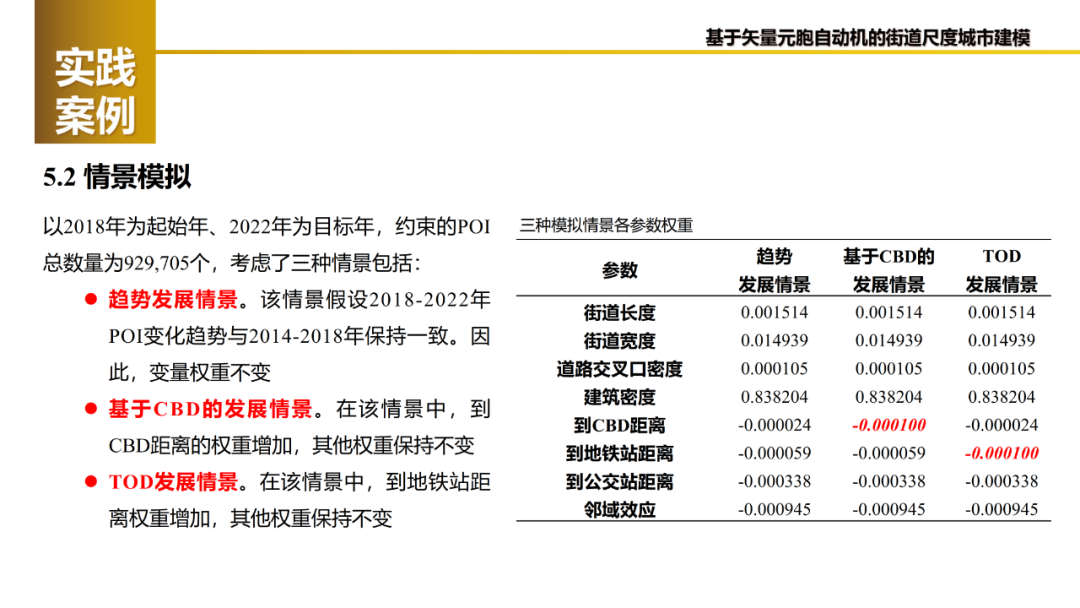This screenshot has height=608, width=1080.
Task: Select 街道宽度 value 0.014939 under TOD column
Action: 1001,341
